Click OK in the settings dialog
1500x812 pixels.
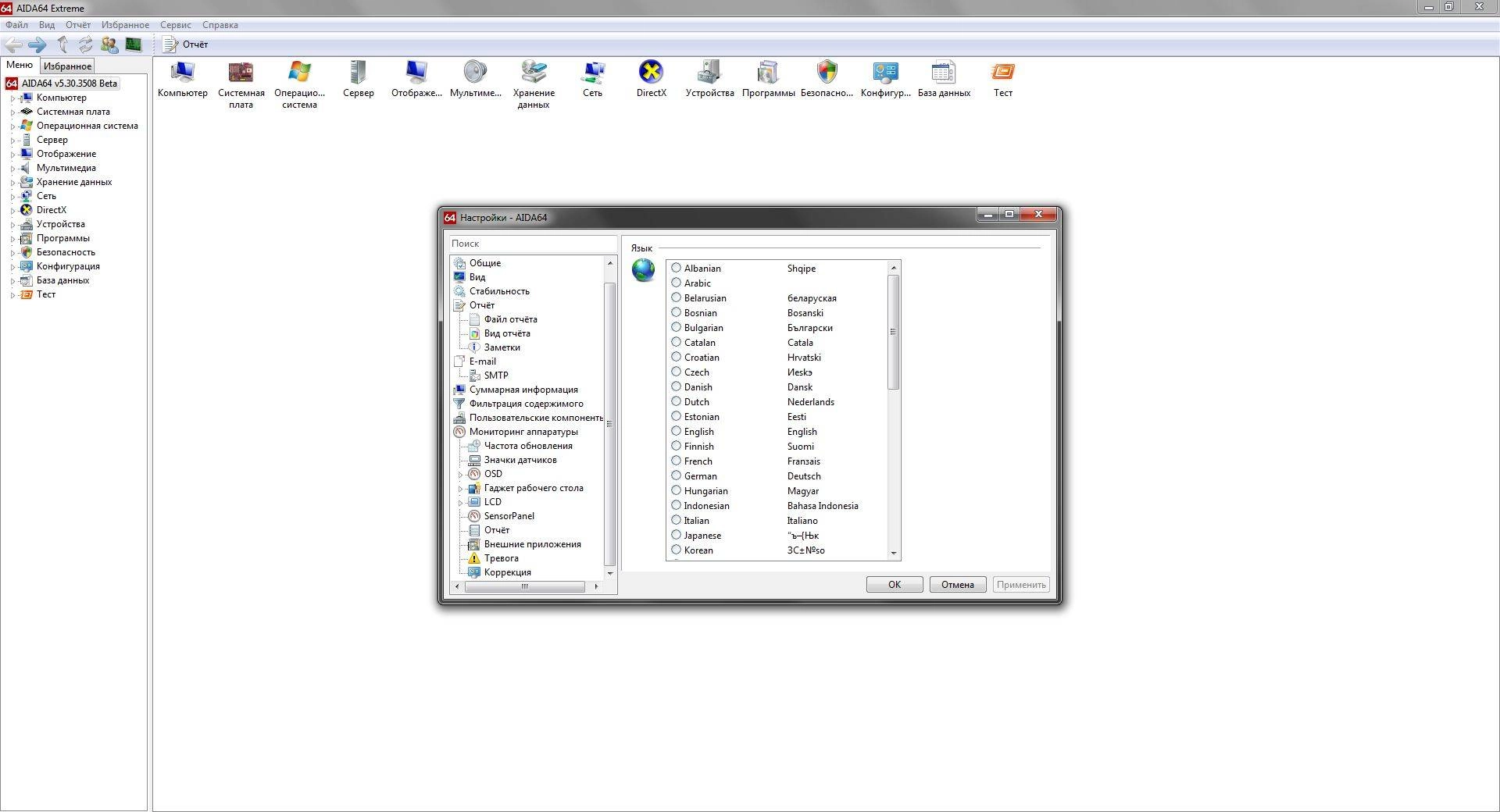pyautogui.click(x=895, y=585)
